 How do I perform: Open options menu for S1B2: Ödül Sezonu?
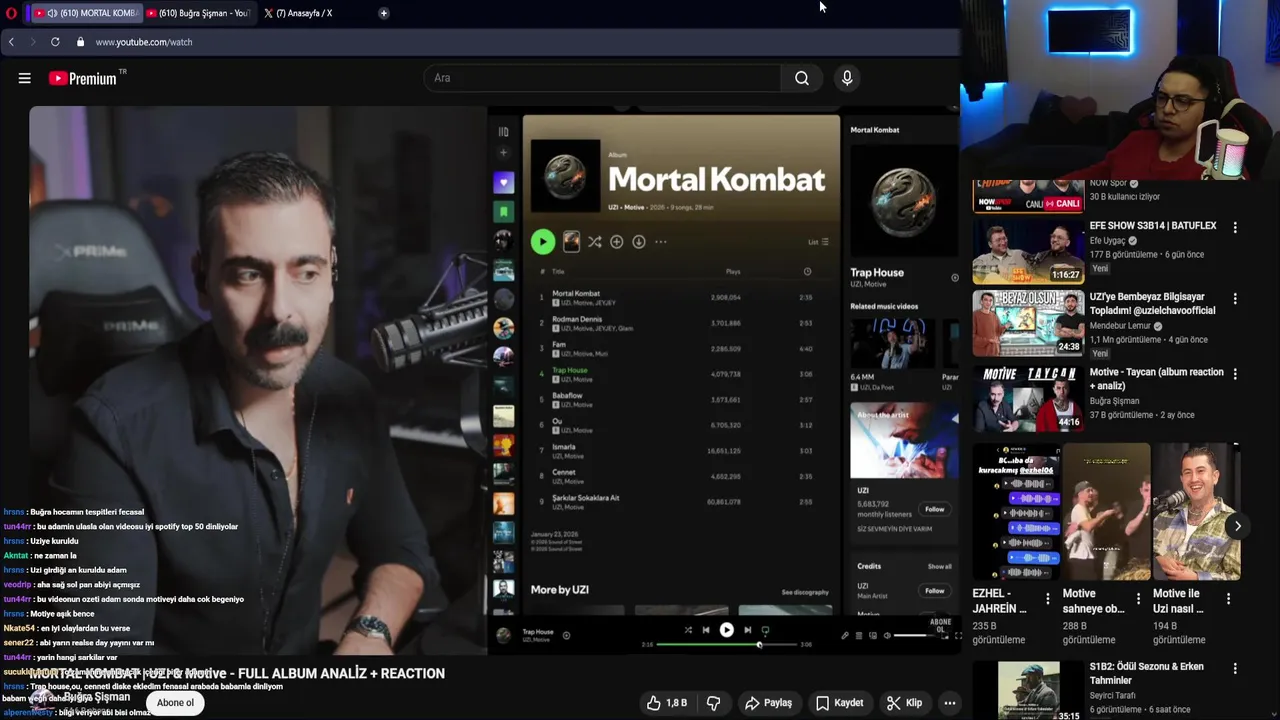[x=1235, y=669]
